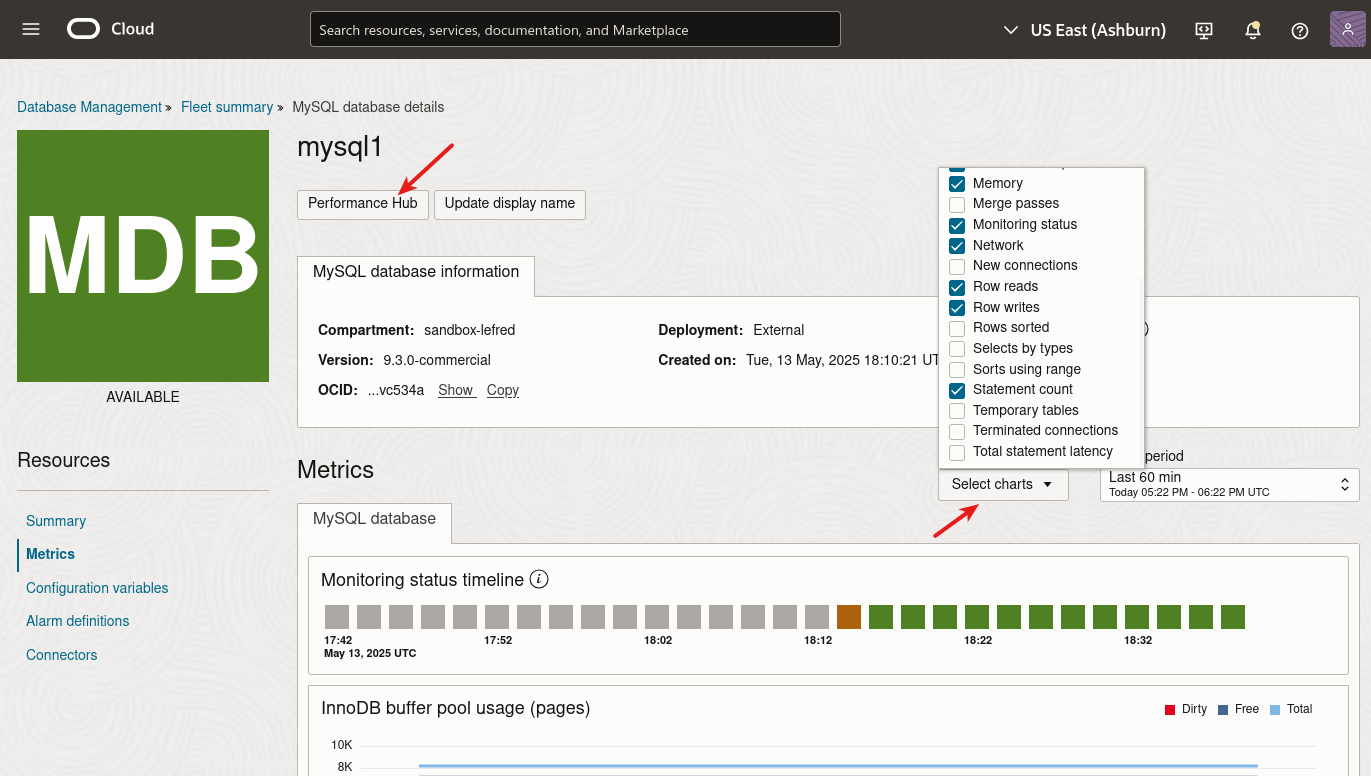Screen dimensions: 1371x776
Task: Show Monitoring status timeline info icon
Action: (x=539, y=580)
